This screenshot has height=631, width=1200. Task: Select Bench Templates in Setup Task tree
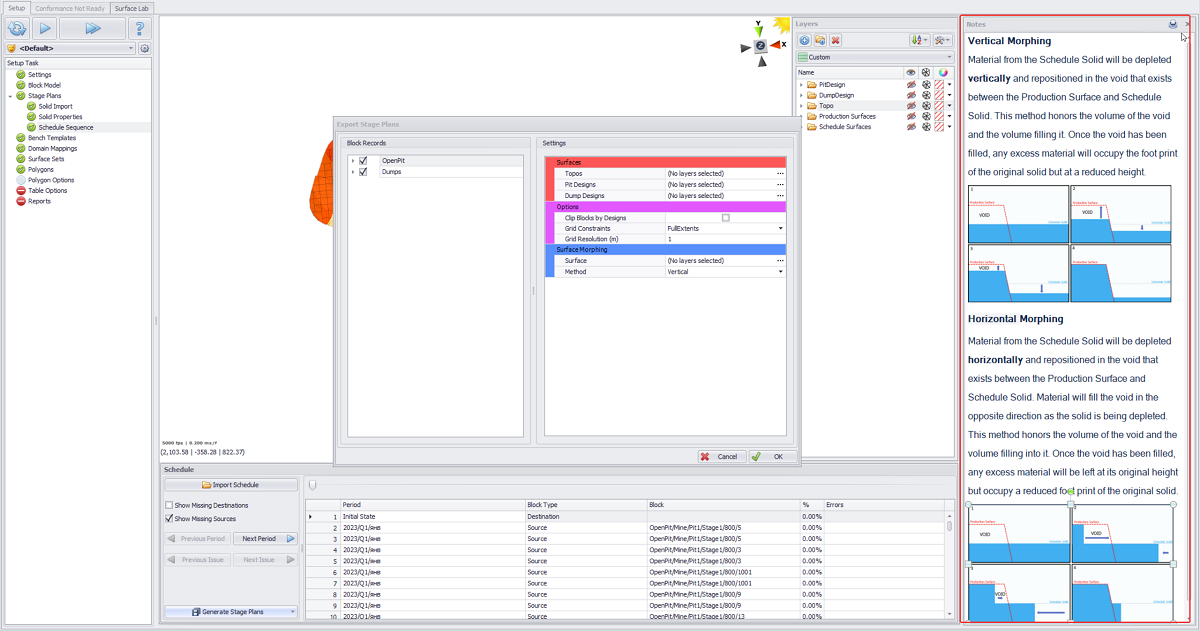[x=51, y=138]
